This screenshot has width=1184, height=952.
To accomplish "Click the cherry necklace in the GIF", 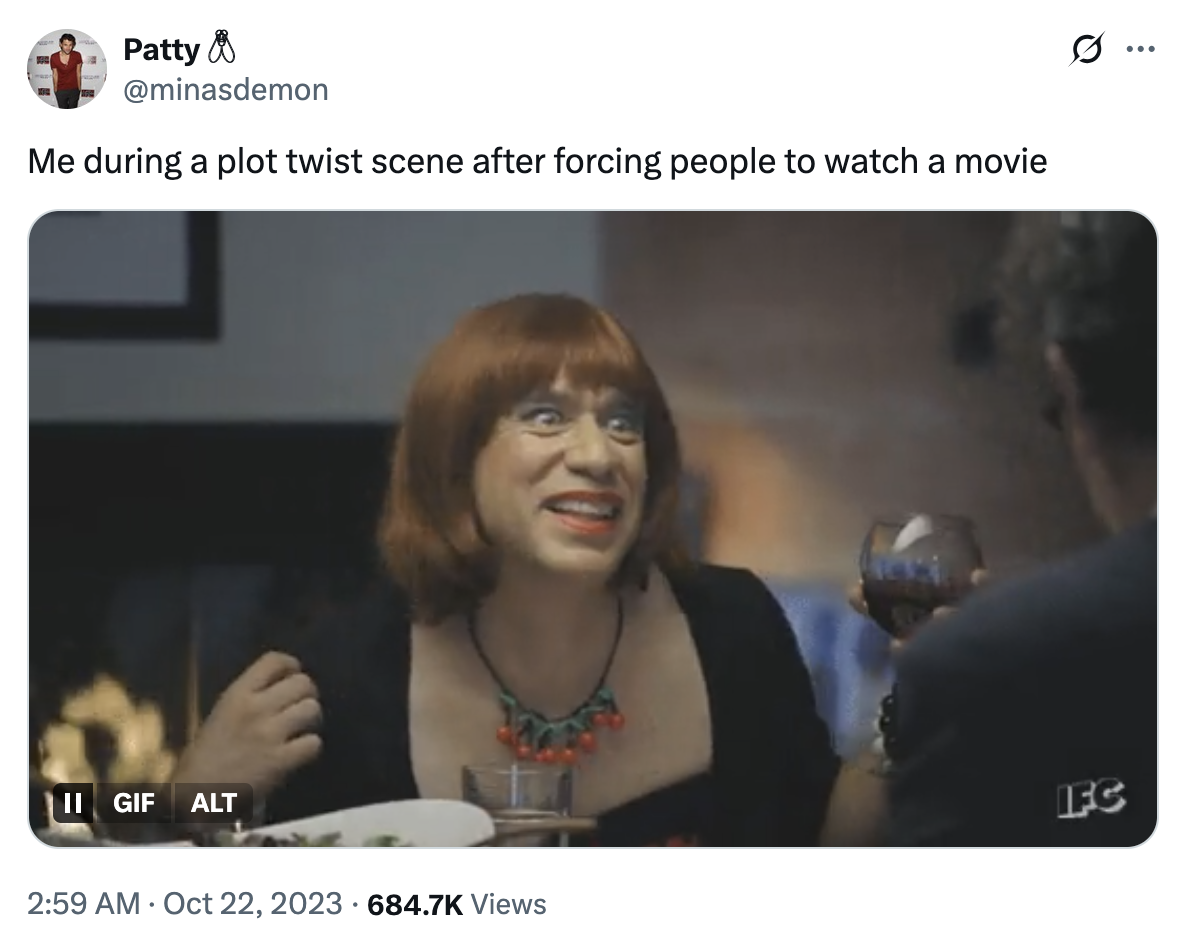I will (558, 725).
